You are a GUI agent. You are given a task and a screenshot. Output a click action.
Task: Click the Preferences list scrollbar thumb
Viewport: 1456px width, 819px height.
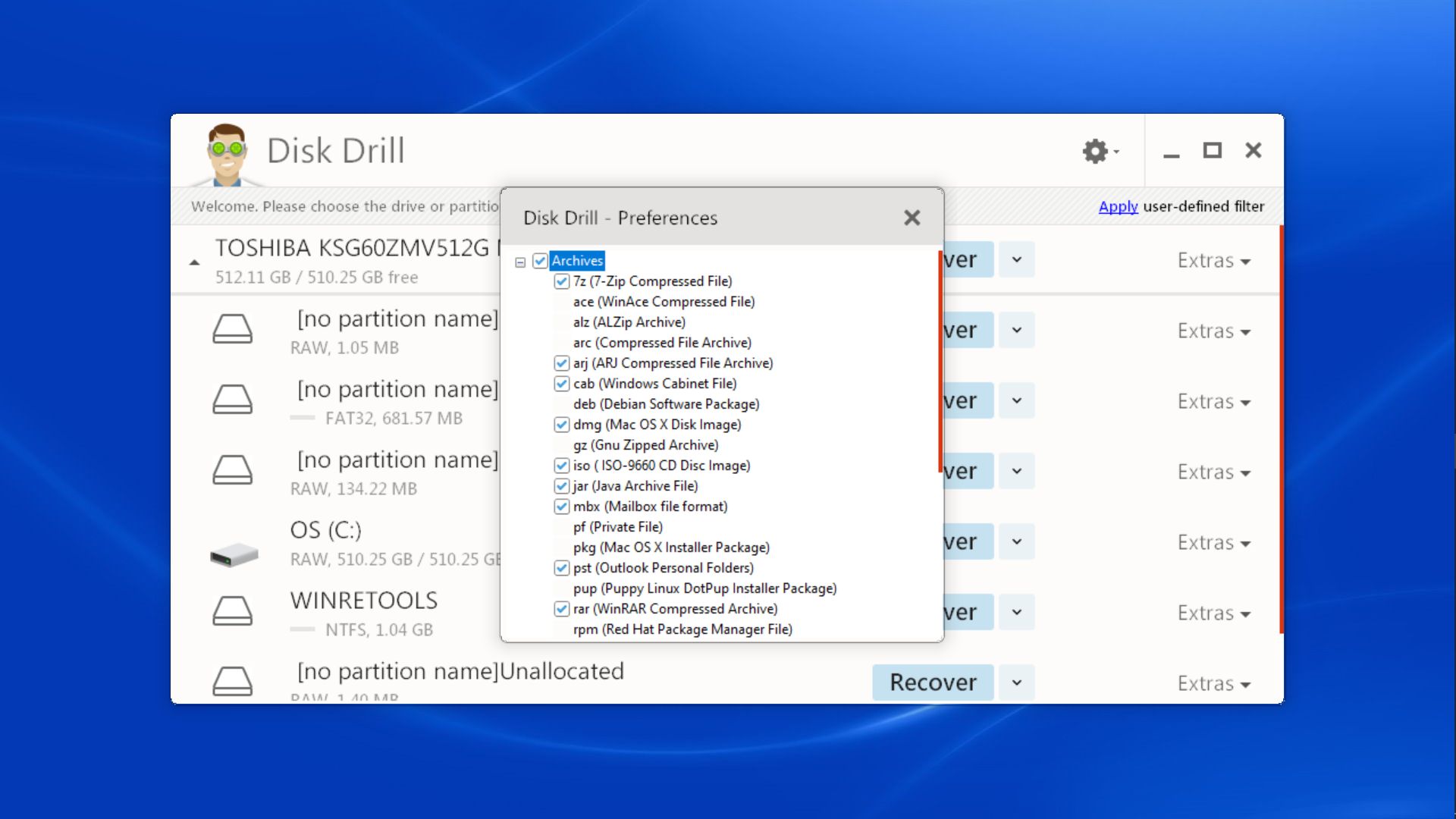point(940,362)
